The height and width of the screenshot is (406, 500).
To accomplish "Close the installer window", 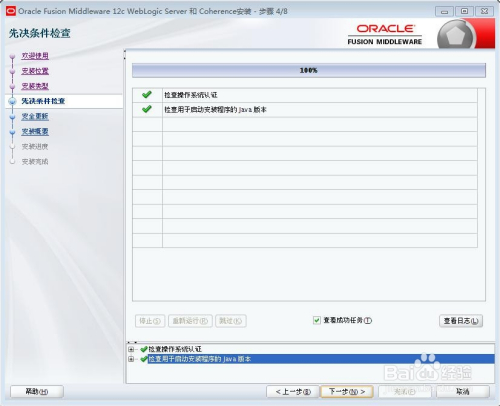I will (x=484, y=11).
